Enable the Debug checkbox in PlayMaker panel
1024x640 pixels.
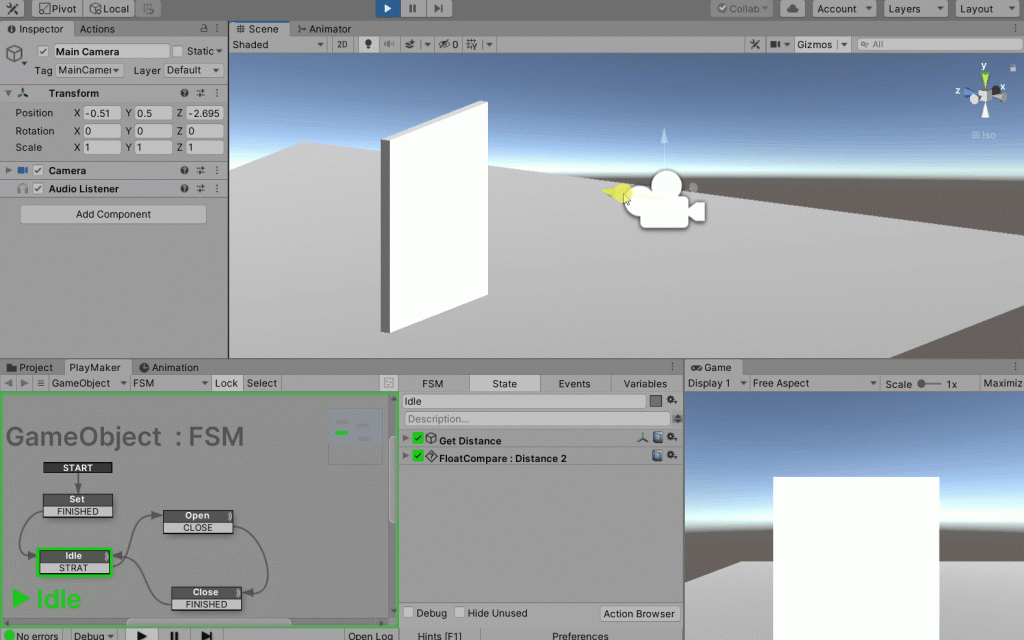coord(407,613)
